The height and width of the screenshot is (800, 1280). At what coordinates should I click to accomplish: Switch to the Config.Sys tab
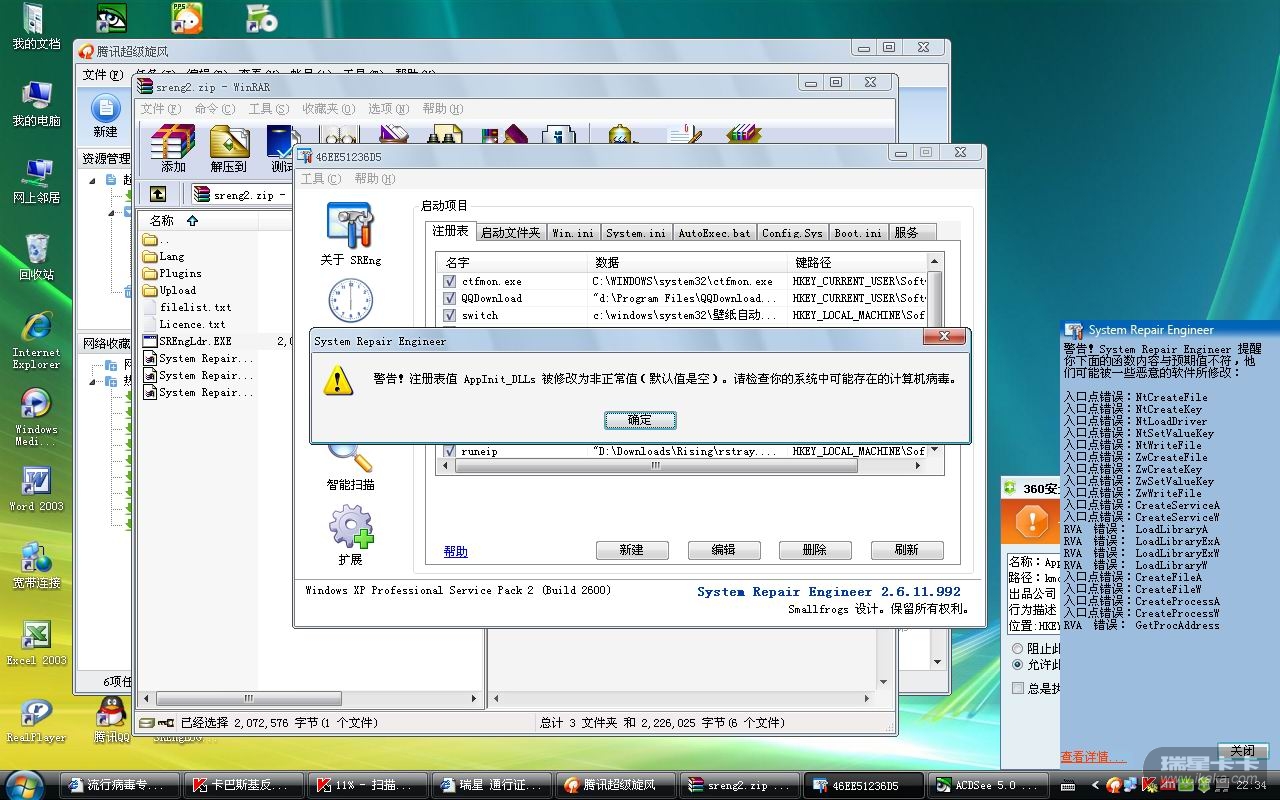[x=792, y=233]
